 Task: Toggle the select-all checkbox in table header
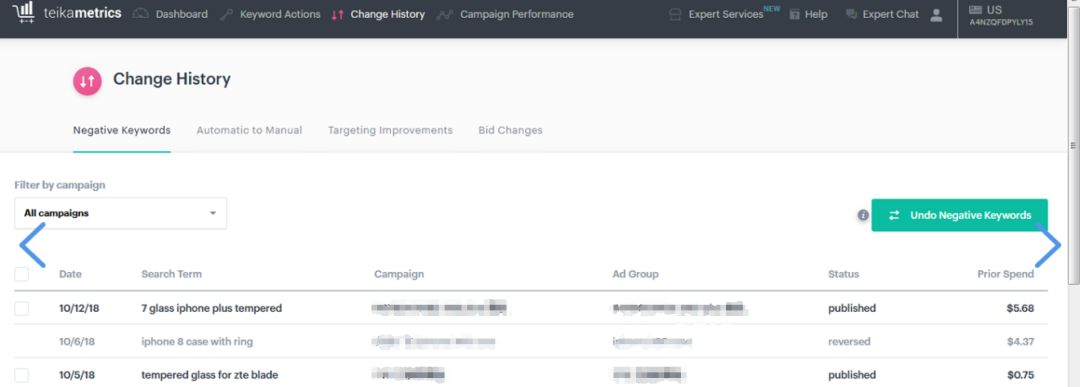pyautogui.click(x=22, y=274)
